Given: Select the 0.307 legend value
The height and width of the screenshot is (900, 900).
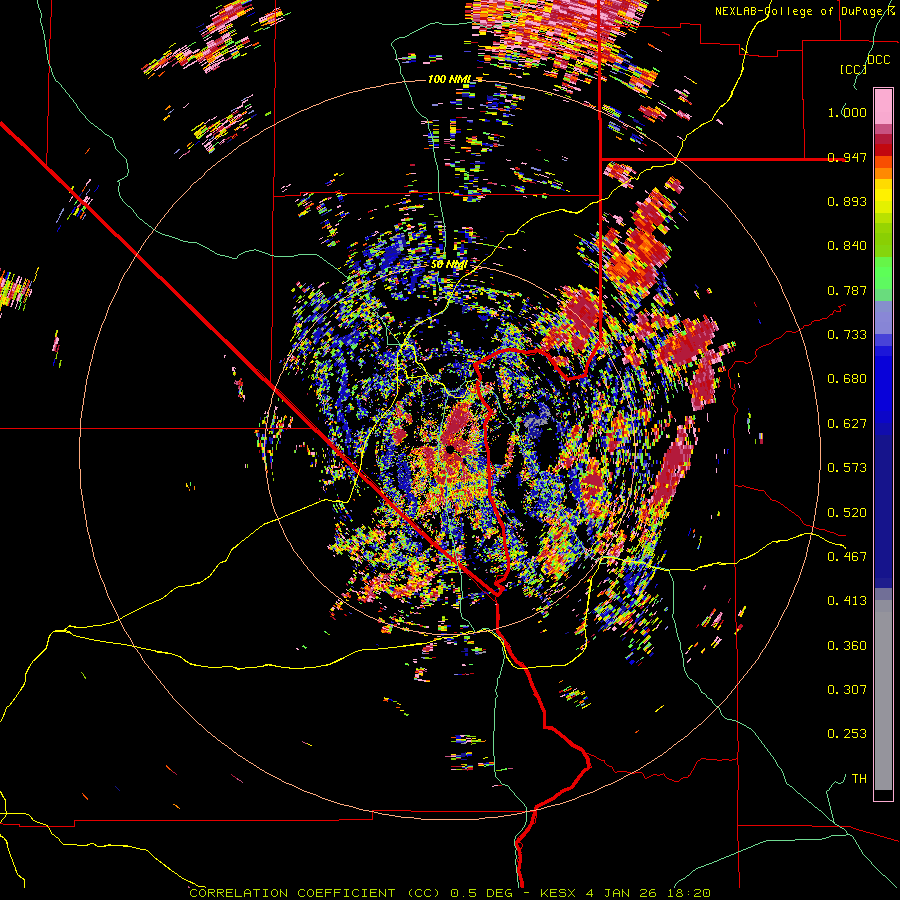Looking at the screenshot, I should coord(847,690).
